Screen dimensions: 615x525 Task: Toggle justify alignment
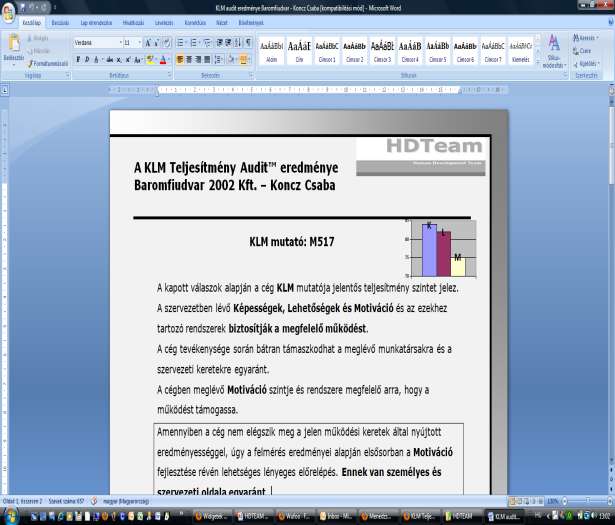coord(207,60)
